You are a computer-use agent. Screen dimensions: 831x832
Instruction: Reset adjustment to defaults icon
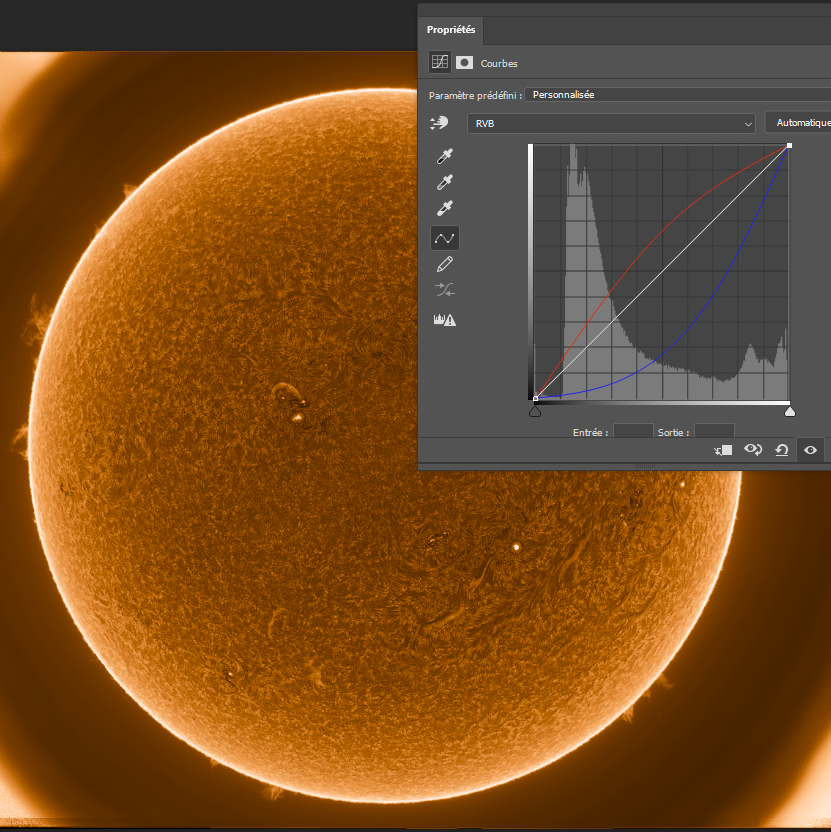tap(781, 450)
